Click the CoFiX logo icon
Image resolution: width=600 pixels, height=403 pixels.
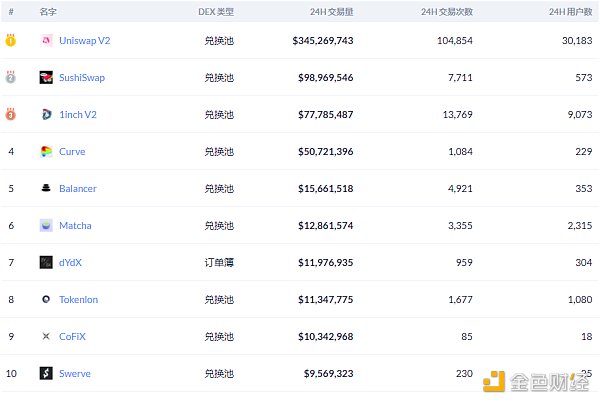coord(46,336)
